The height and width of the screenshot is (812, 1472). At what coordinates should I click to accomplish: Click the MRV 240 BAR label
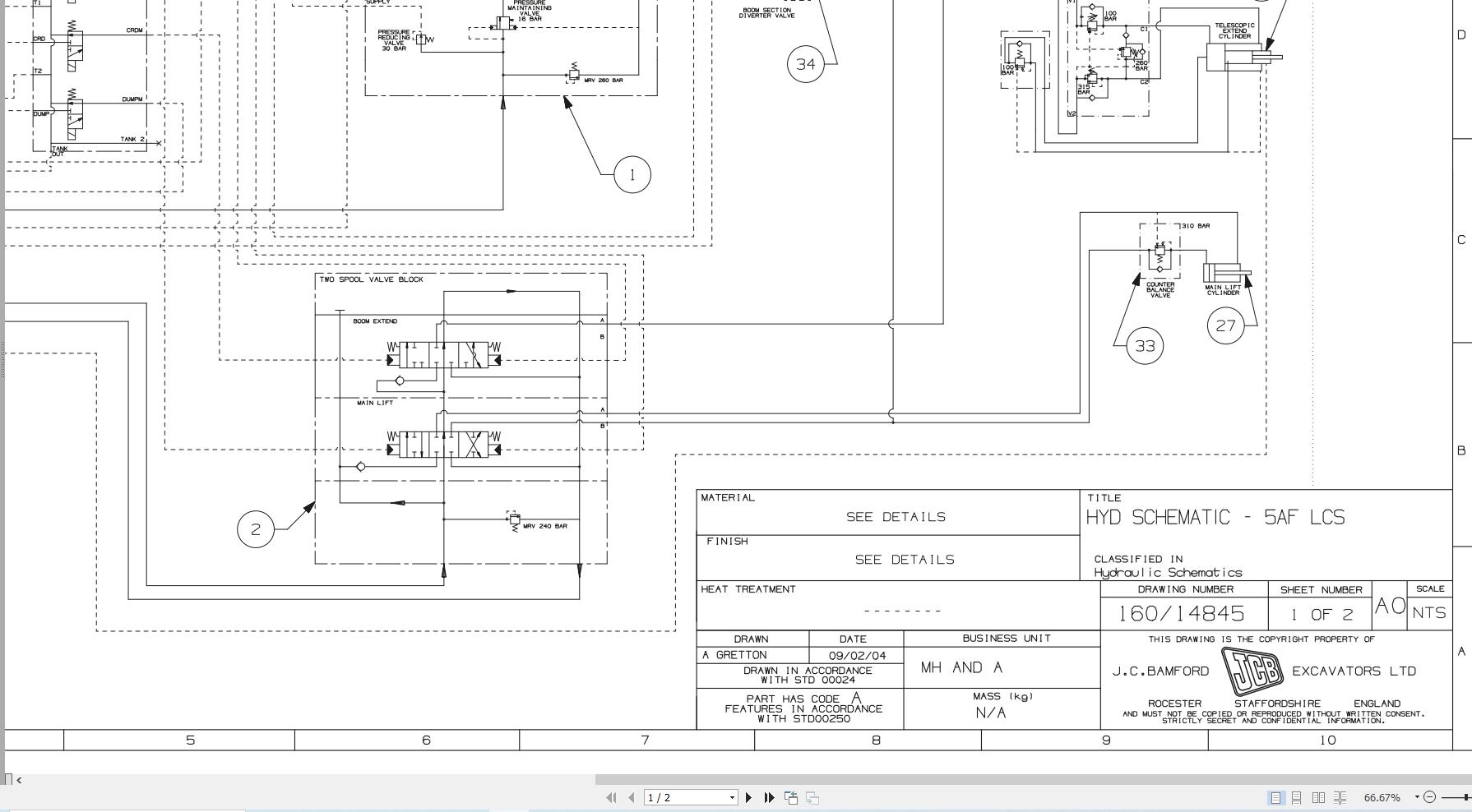[545, 526]
